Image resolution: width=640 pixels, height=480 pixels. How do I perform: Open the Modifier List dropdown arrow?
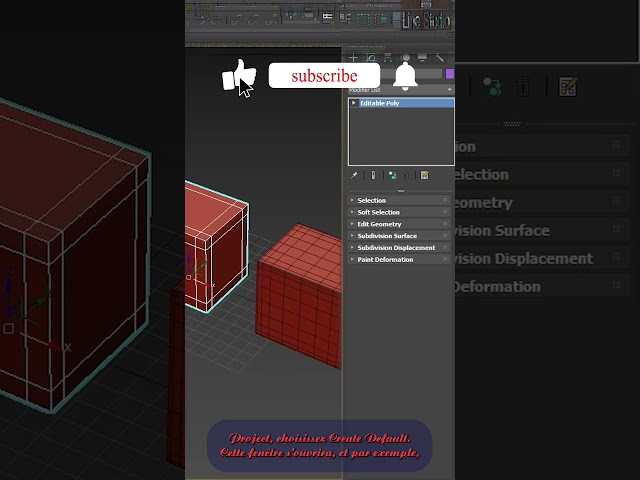click(449, 90)
